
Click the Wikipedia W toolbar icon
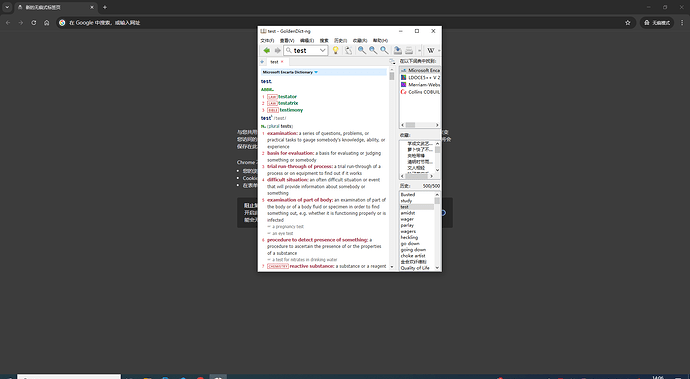(x=431, y=51)
